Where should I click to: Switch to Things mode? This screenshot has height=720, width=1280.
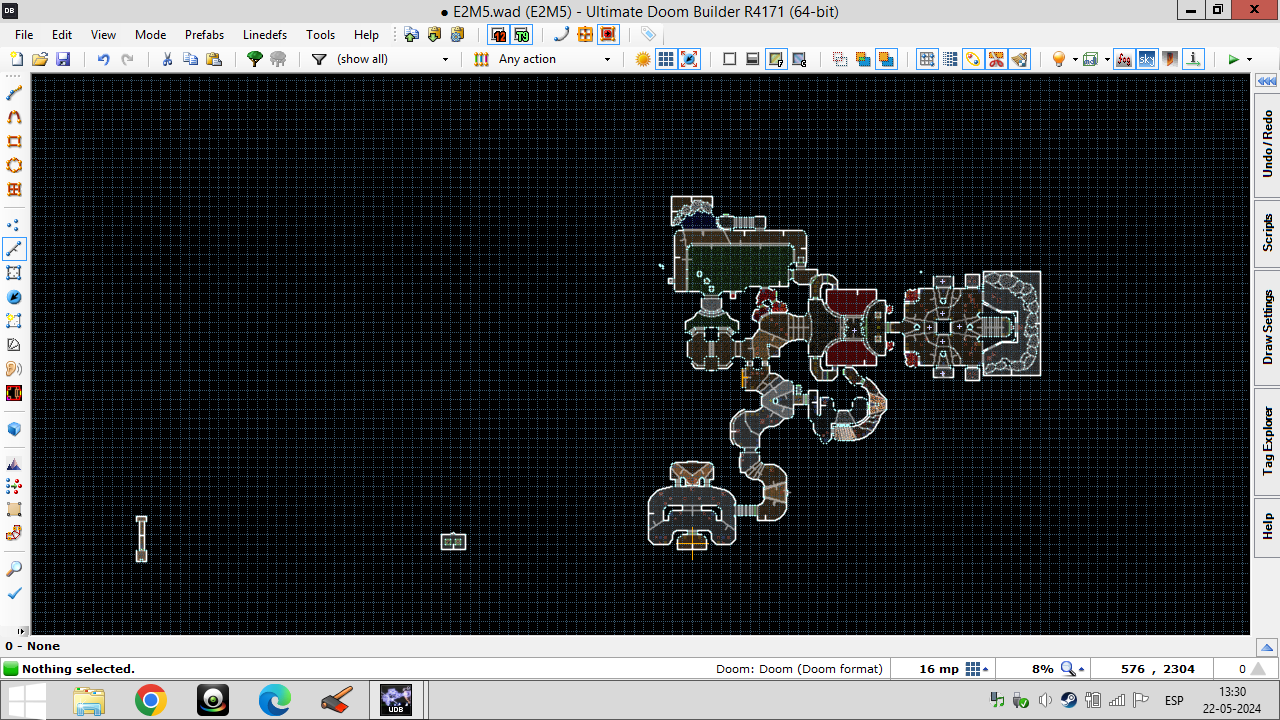pyautogui.click(x=14, y=297)
